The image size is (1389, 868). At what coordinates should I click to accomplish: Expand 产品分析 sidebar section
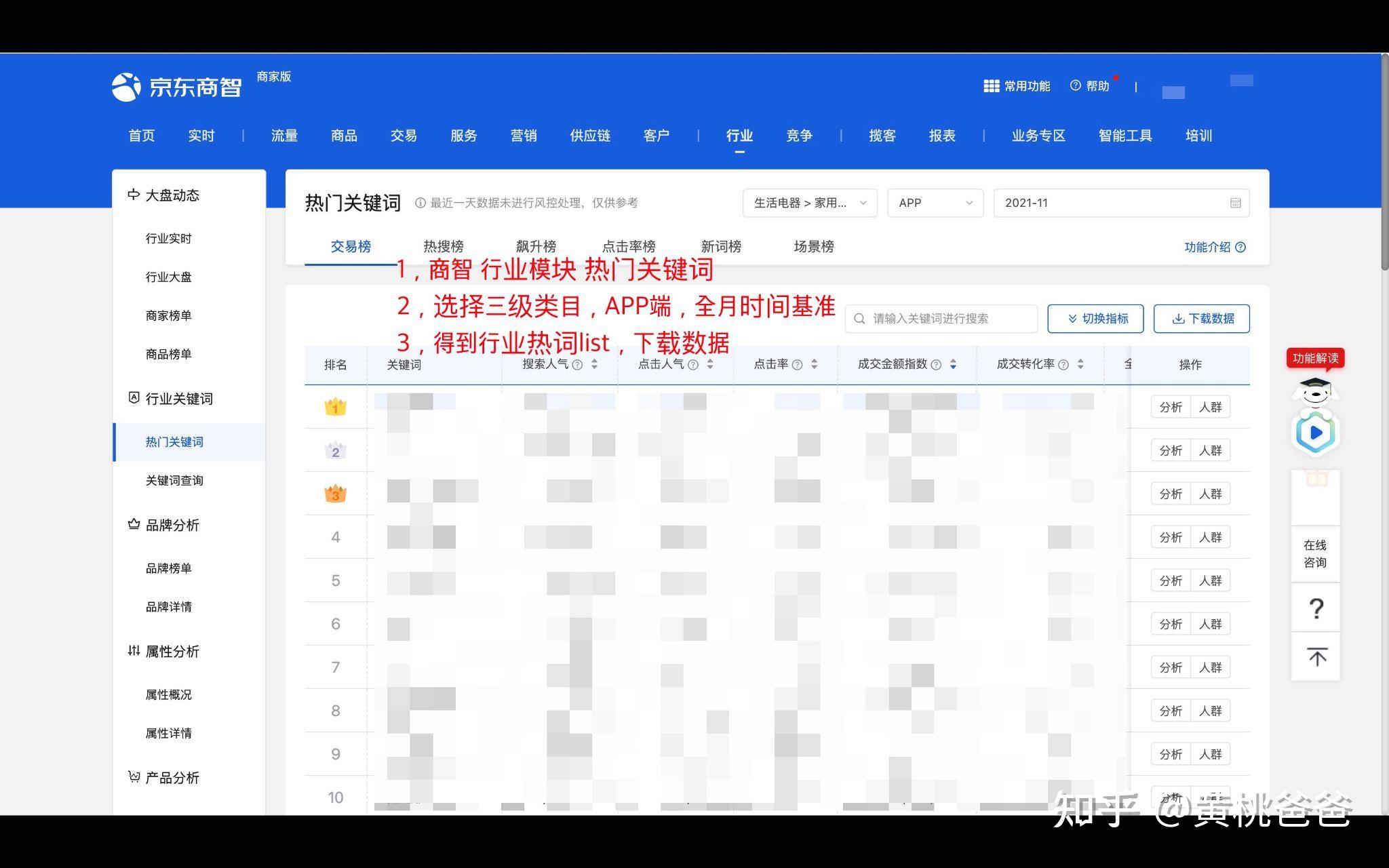coord(164,777)
